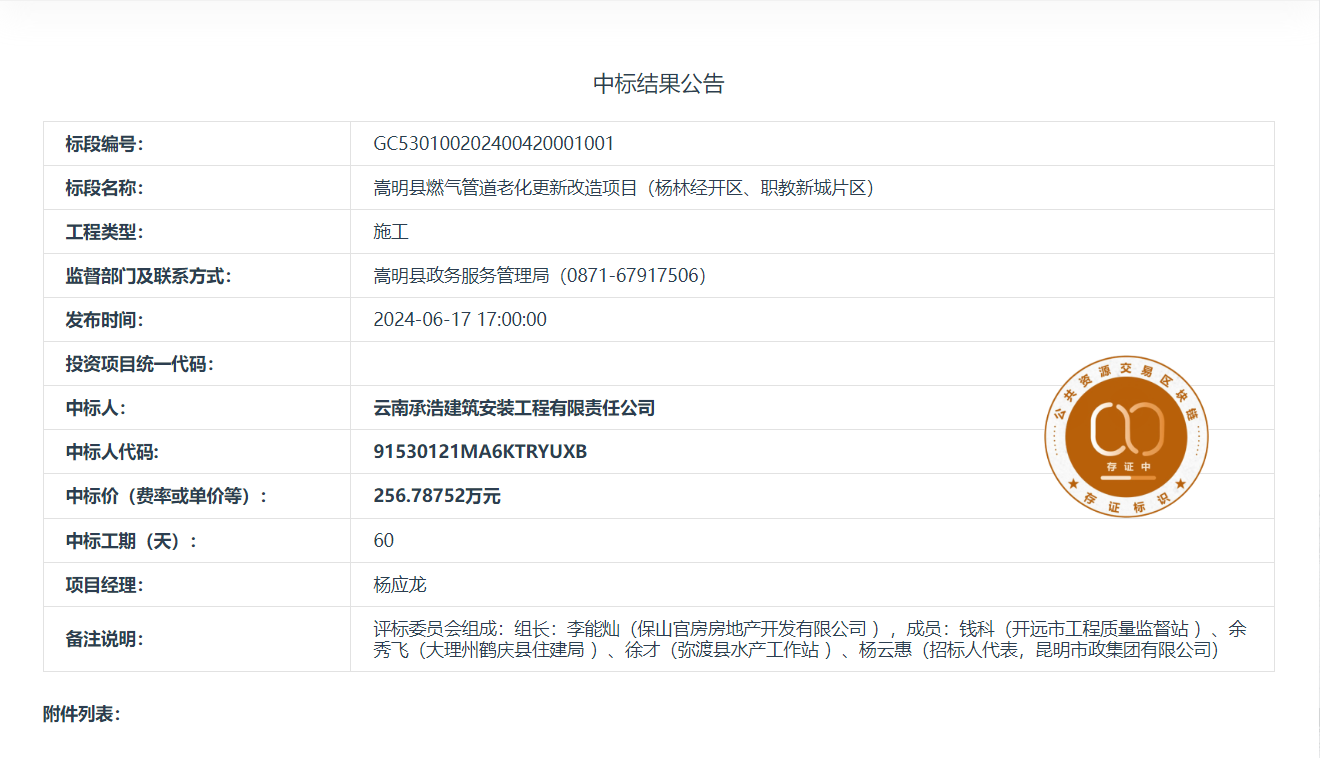
Task: Click the publish time 2024-06-17 17:00:00
Action: (460, 320)
